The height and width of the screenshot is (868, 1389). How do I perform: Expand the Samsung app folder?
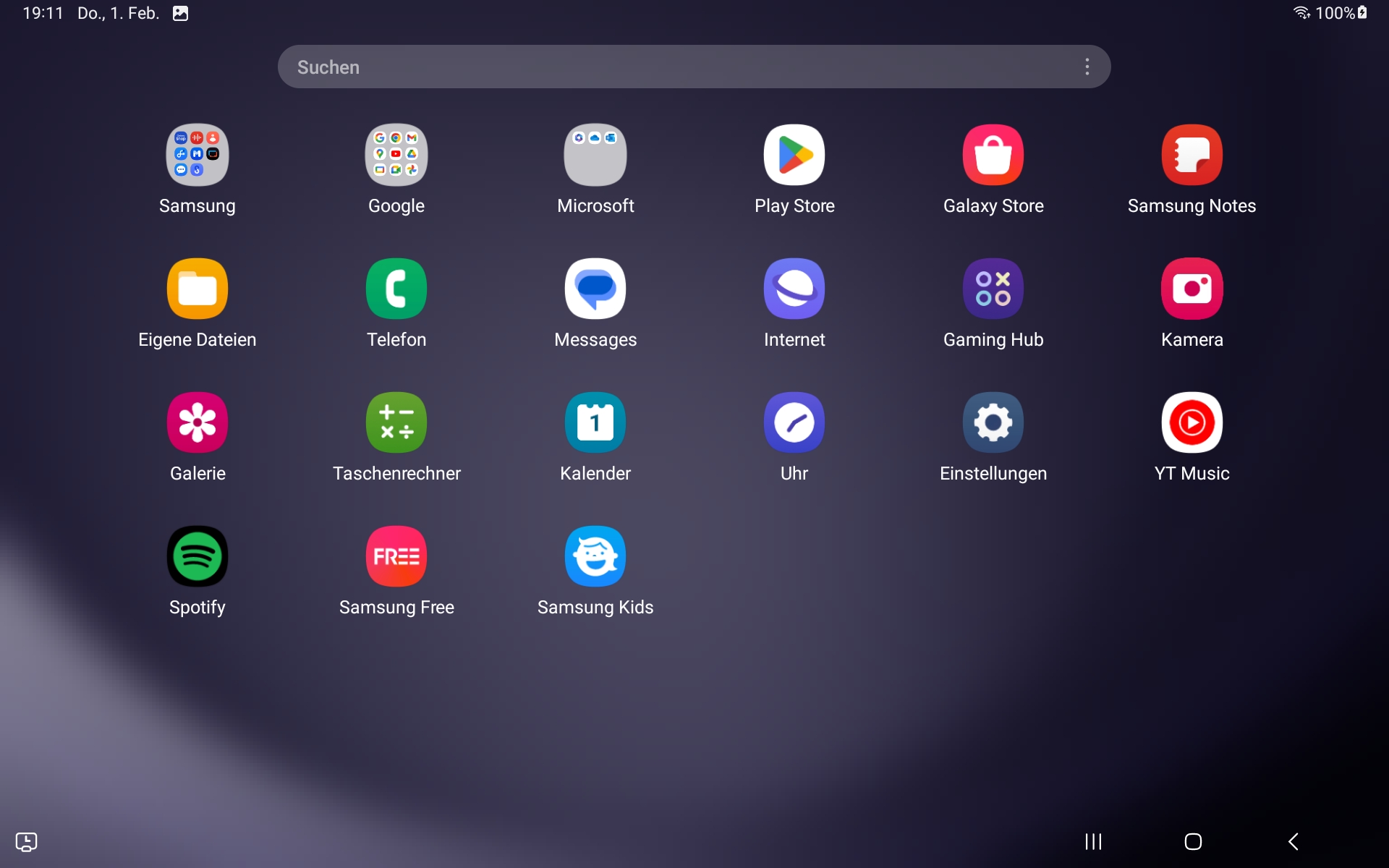[x=197, y=155]
